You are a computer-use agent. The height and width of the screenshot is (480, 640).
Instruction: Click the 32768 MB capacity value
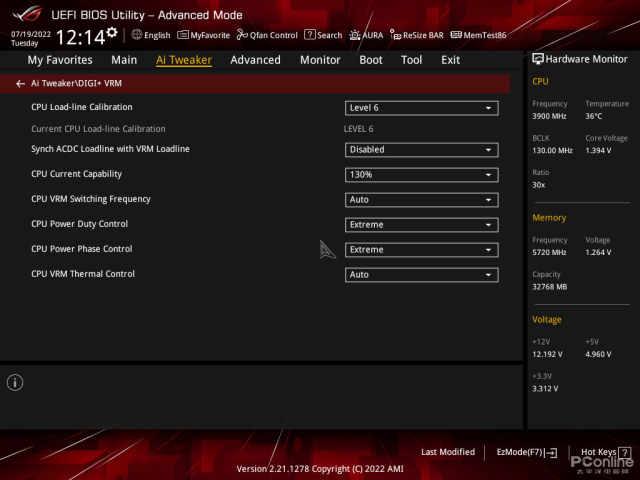pyautogui.click(x=550, y=287)
